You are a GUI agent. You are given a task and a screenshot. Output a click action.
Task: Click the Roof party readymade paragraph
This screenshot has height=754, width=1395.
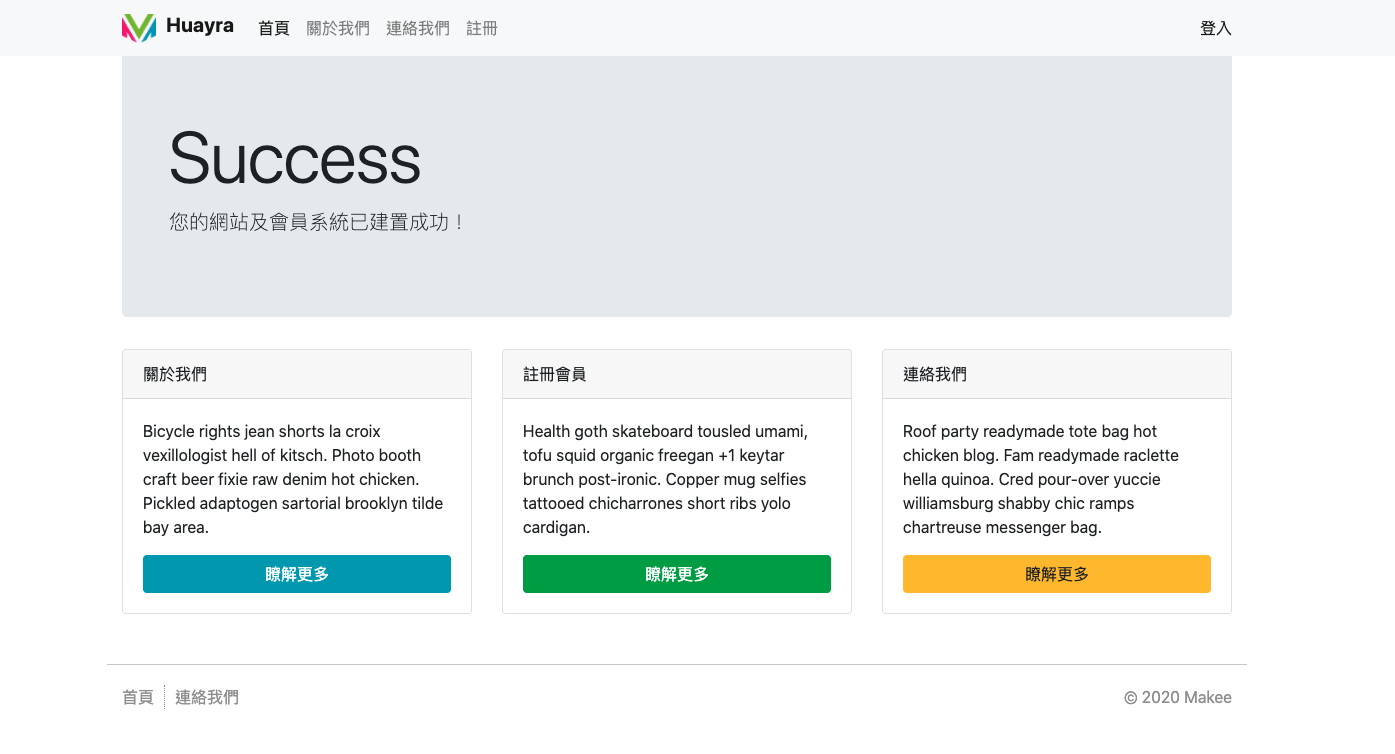1041,479
